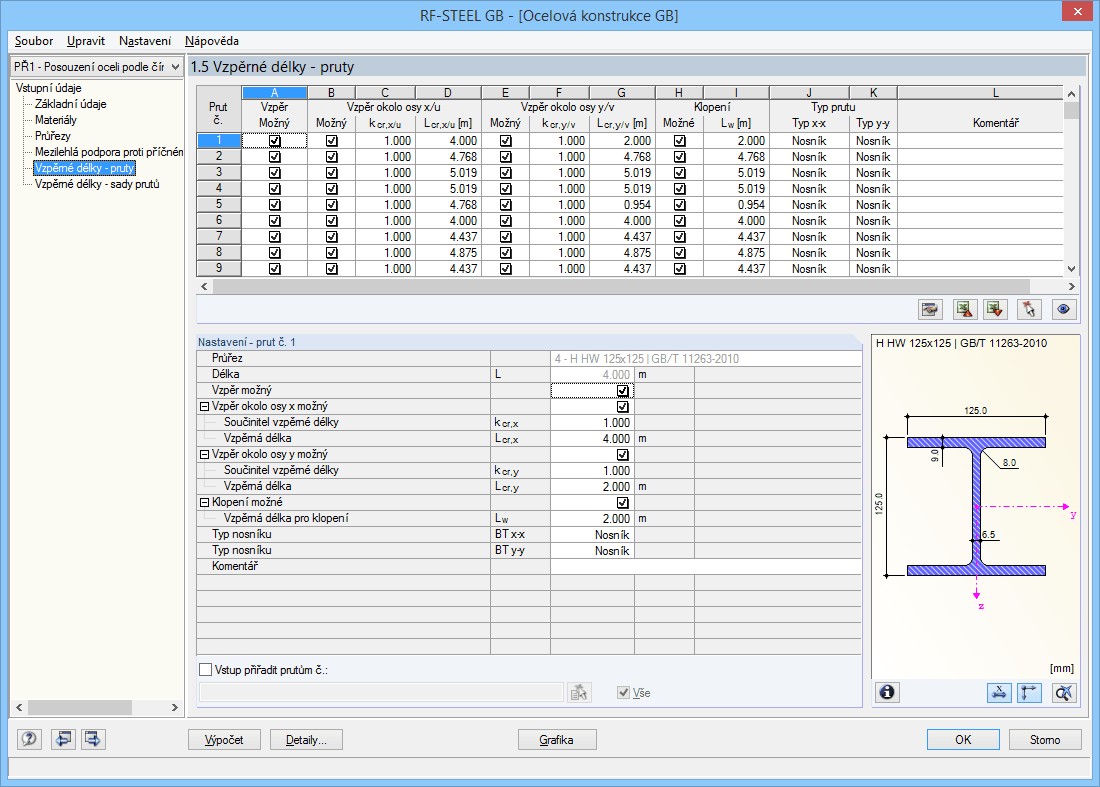Click the table vertical scrollbar thumb
This screenshot has width=1100, height=787.
click(x=1071, y=111)
